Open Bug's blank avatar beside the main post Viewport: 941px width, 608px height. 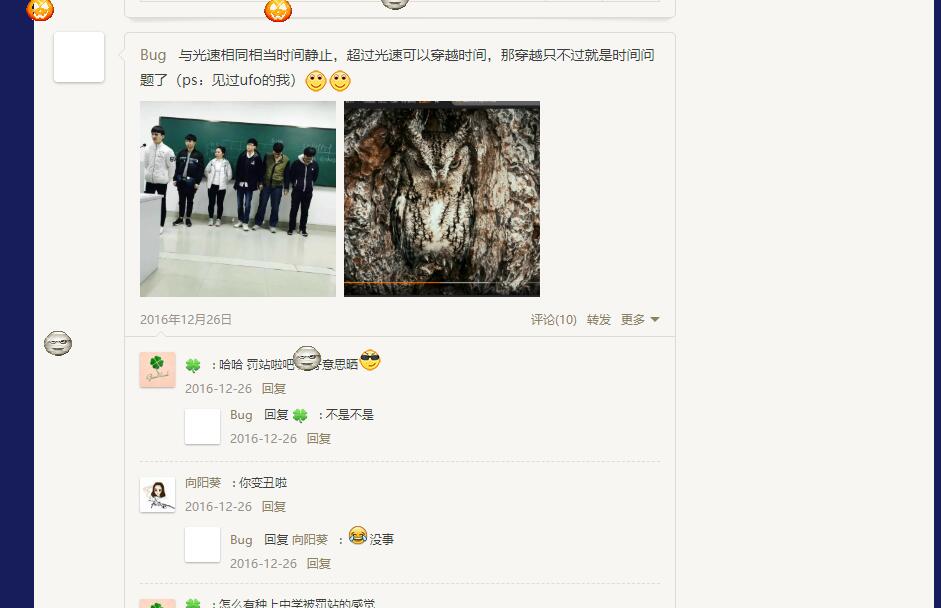[x=79, y=57]
